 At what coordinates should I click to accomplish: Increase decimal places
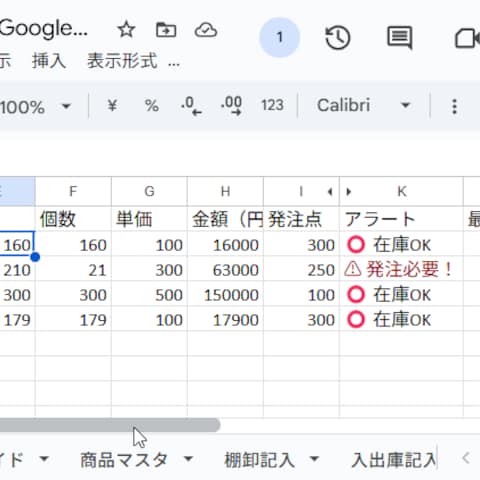coord(231,106)
